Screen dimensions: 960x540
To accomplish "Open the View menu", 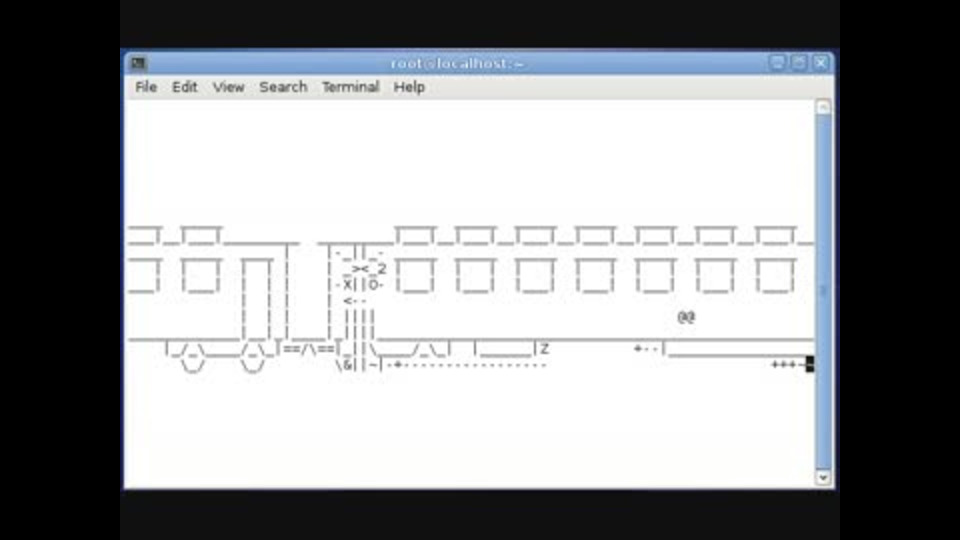I will (x=228, y=87).
